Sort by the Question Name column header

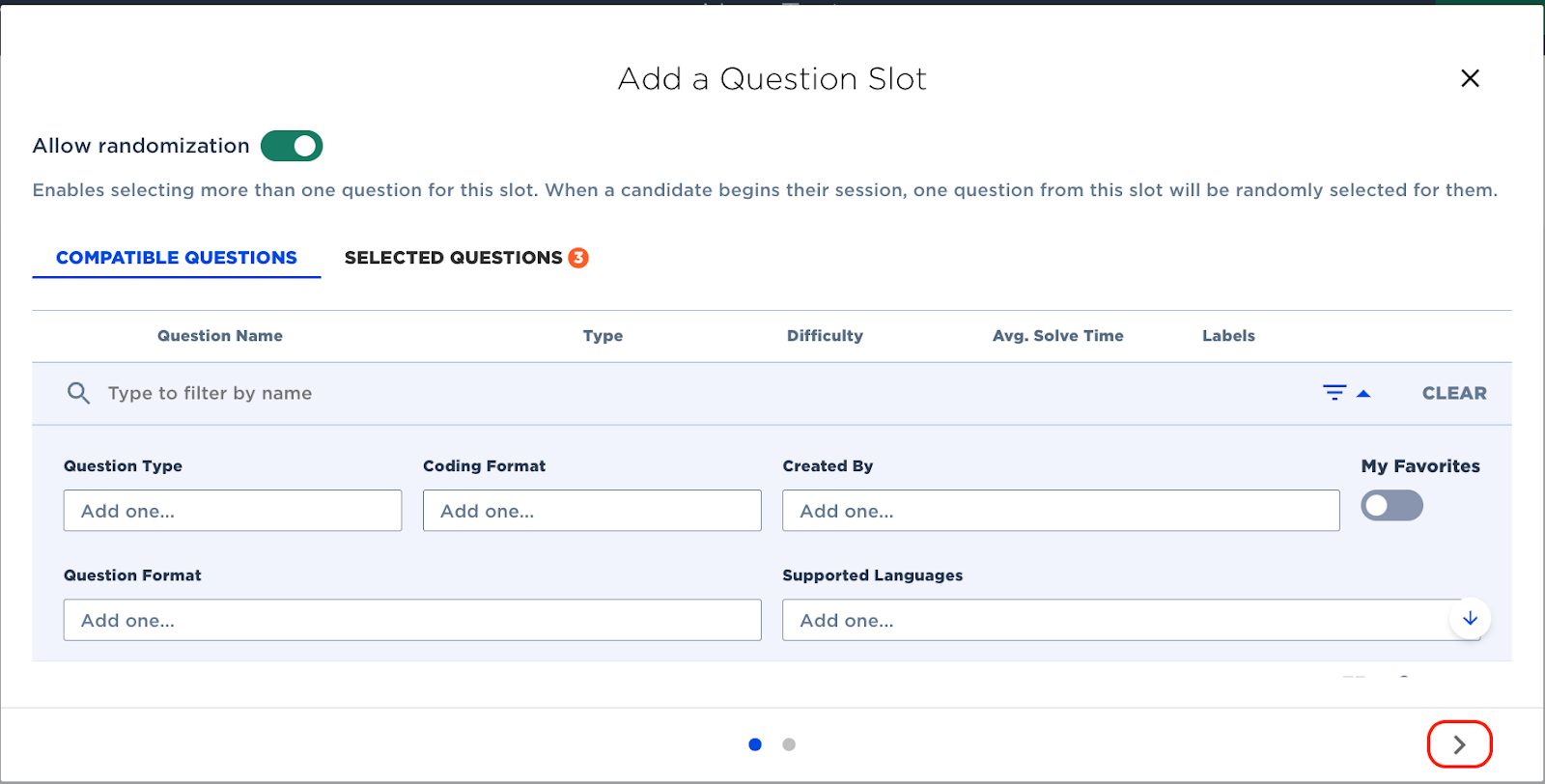[220, 336]
